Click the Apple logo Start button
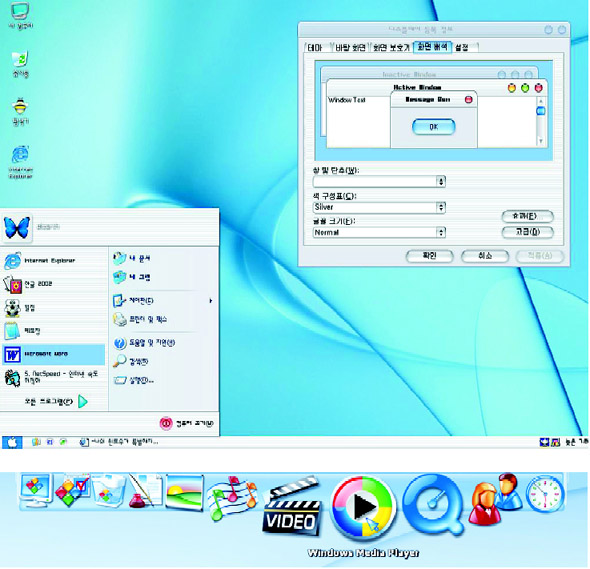Image resolution: width=590 pixels, height=569 pixels. click(x=12, y=443)
